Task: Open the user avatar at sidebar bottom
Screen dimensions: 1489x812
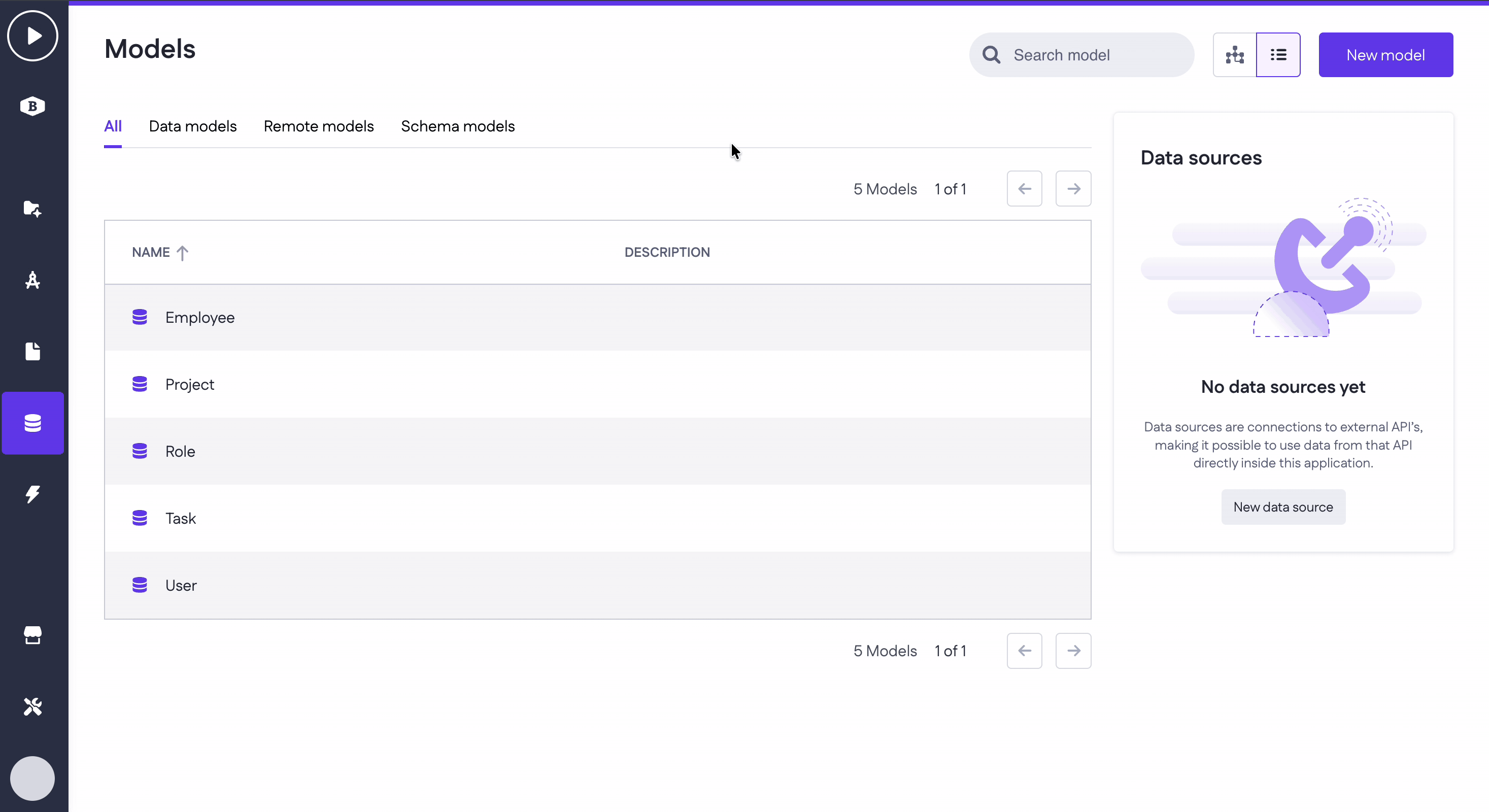Action: tap(33, 778)
